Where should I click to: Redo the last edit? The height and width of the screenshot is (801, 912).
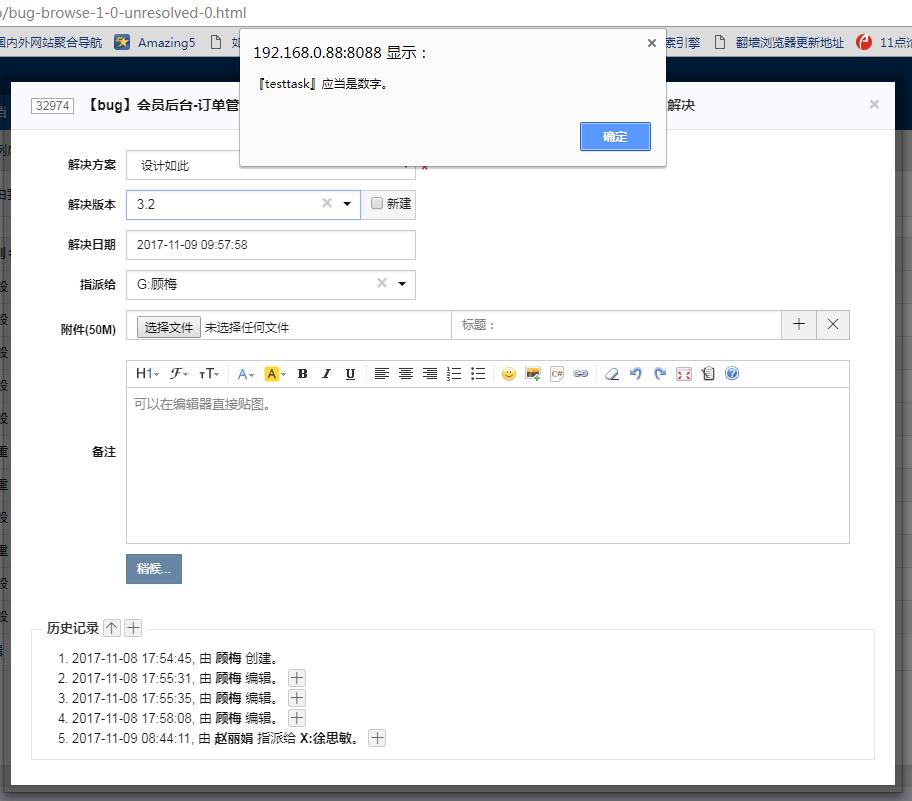[660, 374]
